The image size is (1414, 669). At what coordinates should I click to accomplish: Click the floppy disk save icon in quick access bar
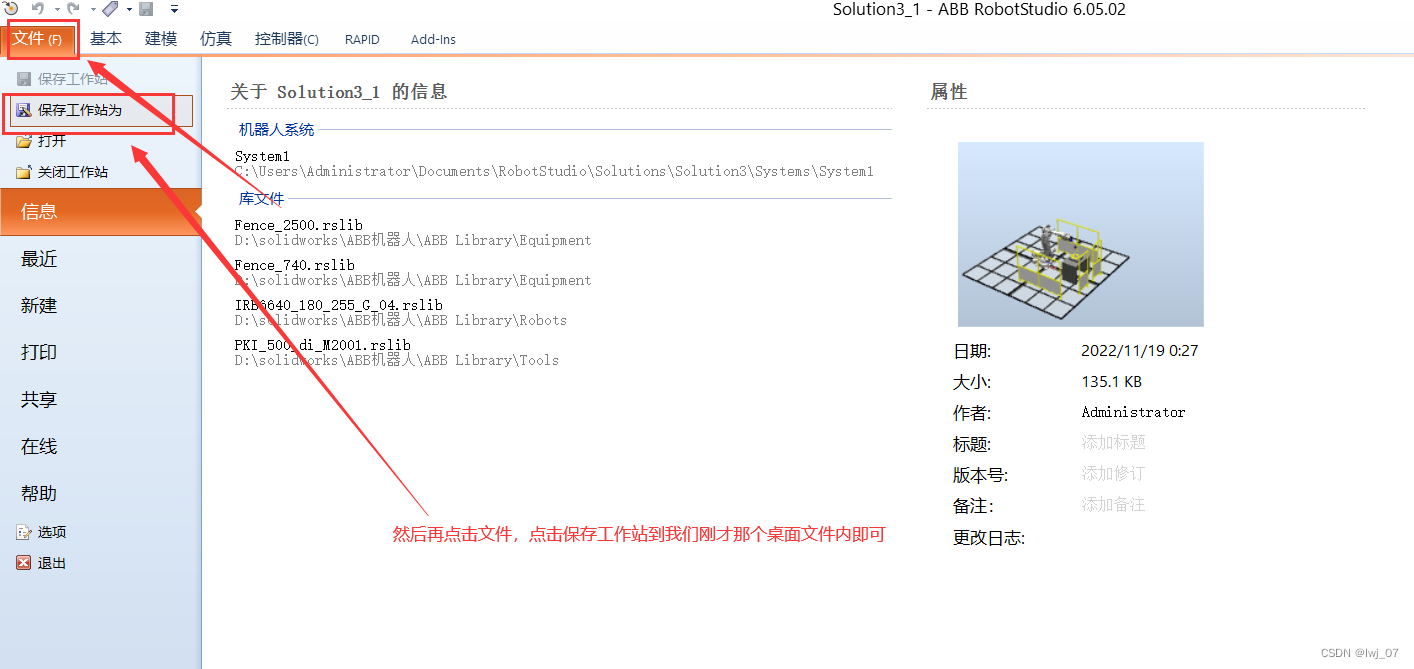click(146, 9)
